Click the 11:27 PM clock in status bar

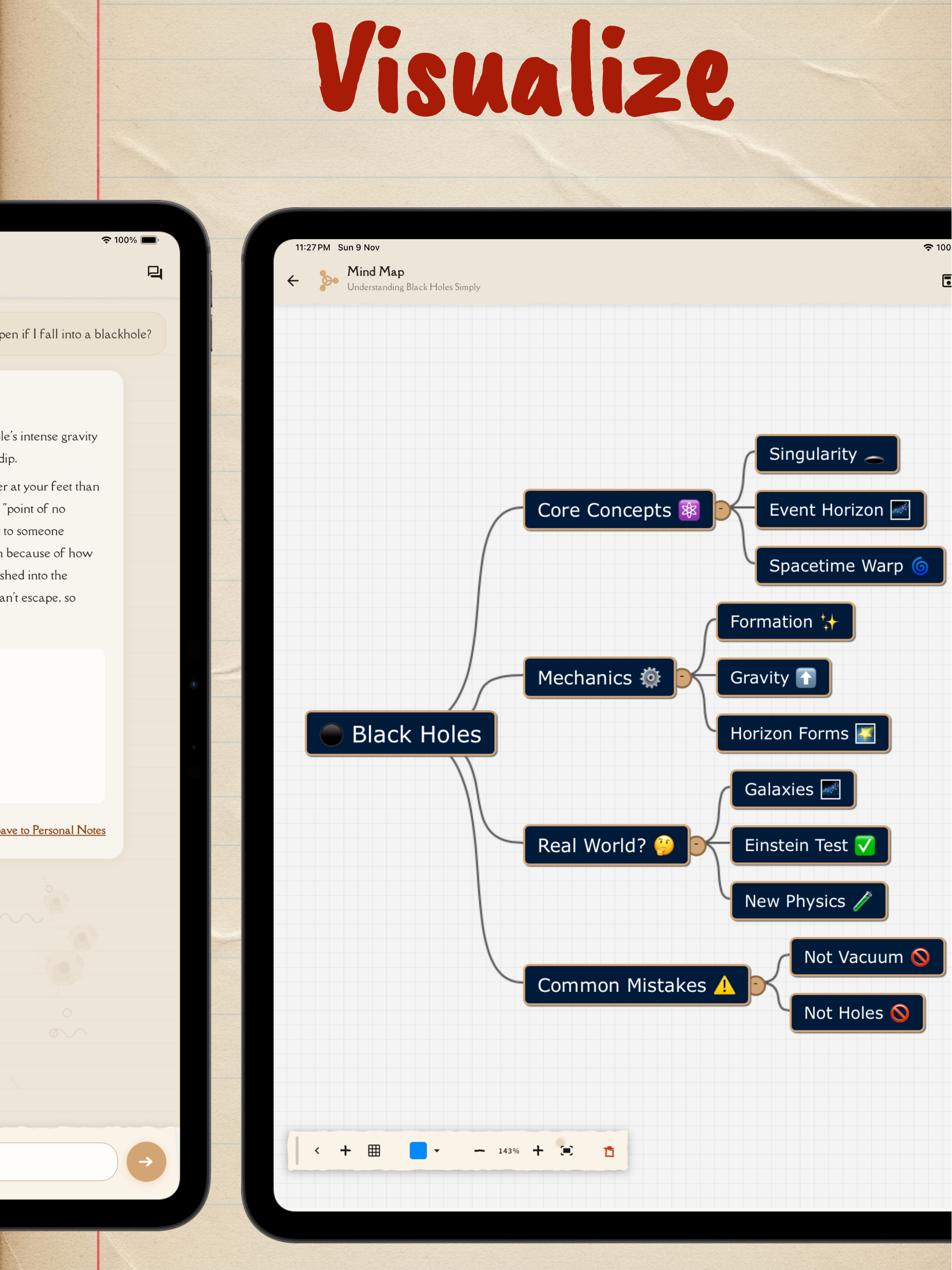[x=312, y=247]
